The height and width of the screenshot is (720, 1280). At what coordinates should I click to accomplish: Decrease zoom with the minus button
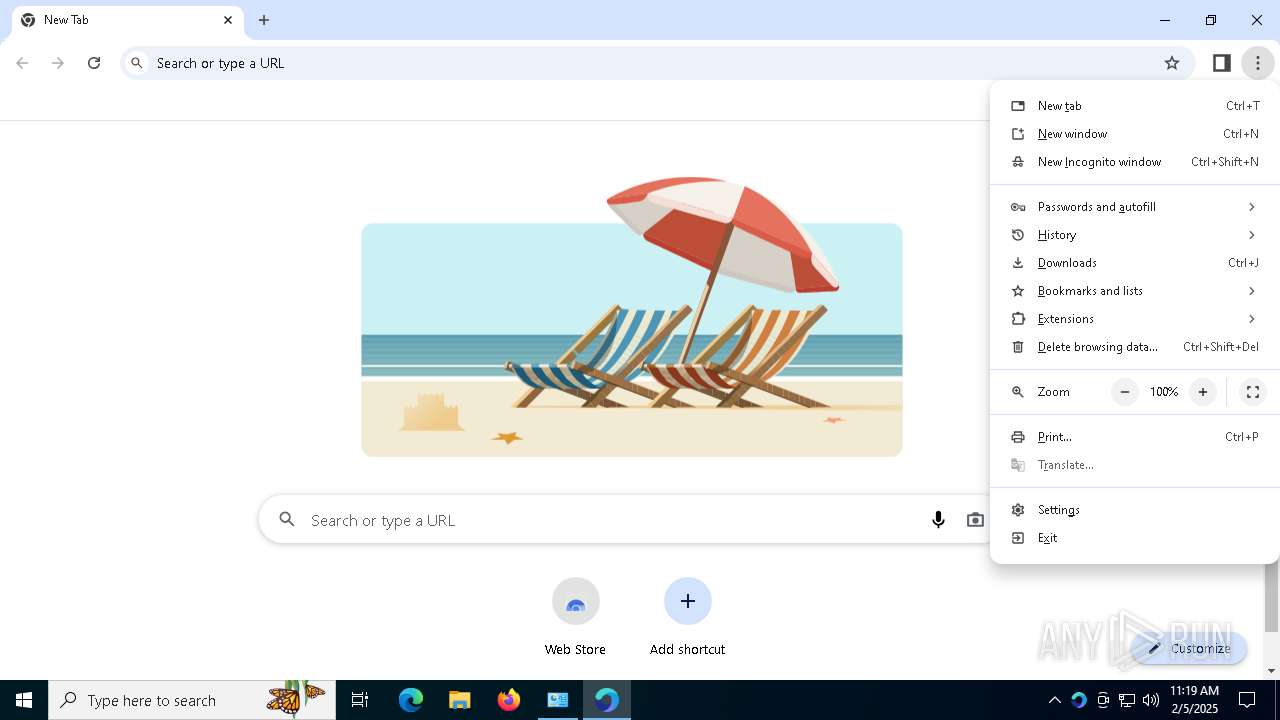[x=1125, y=392]
